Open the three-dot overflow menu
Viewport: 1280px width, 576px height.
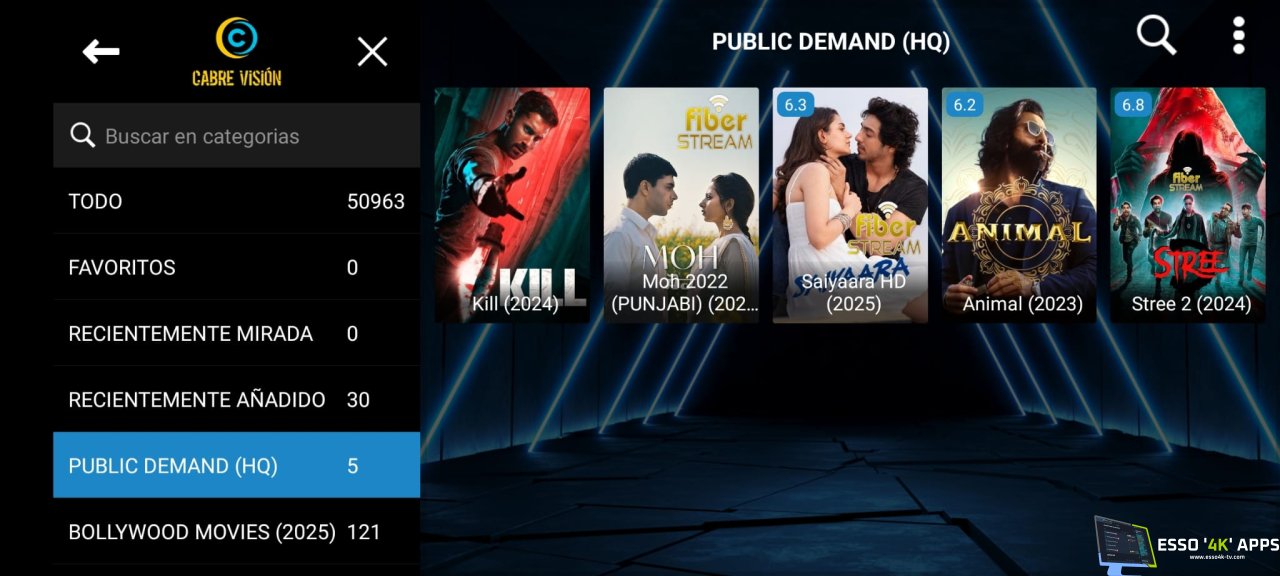1239,36
